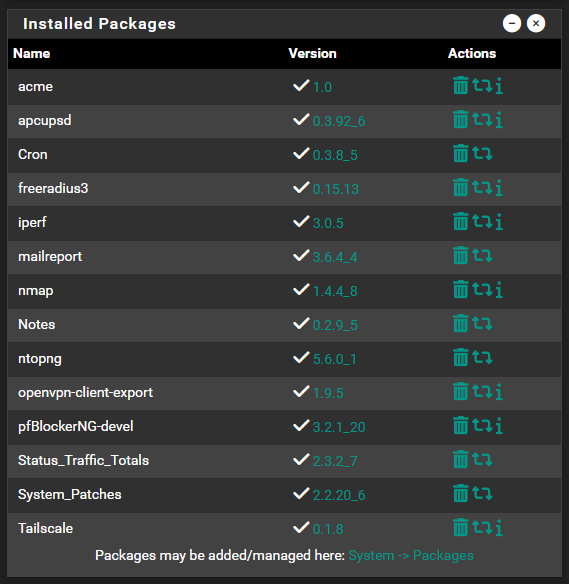Open the System -> Packages link

click(x=411, y=555)
